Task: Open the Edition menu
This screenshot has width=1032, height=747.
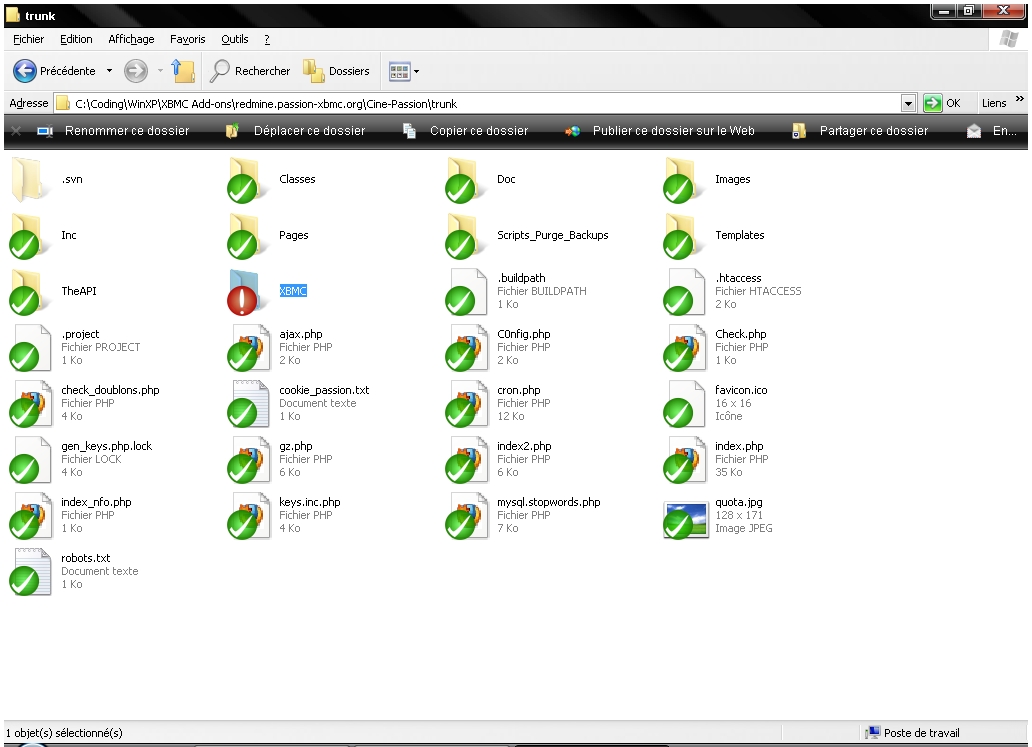Action: [x=76, y=39]
